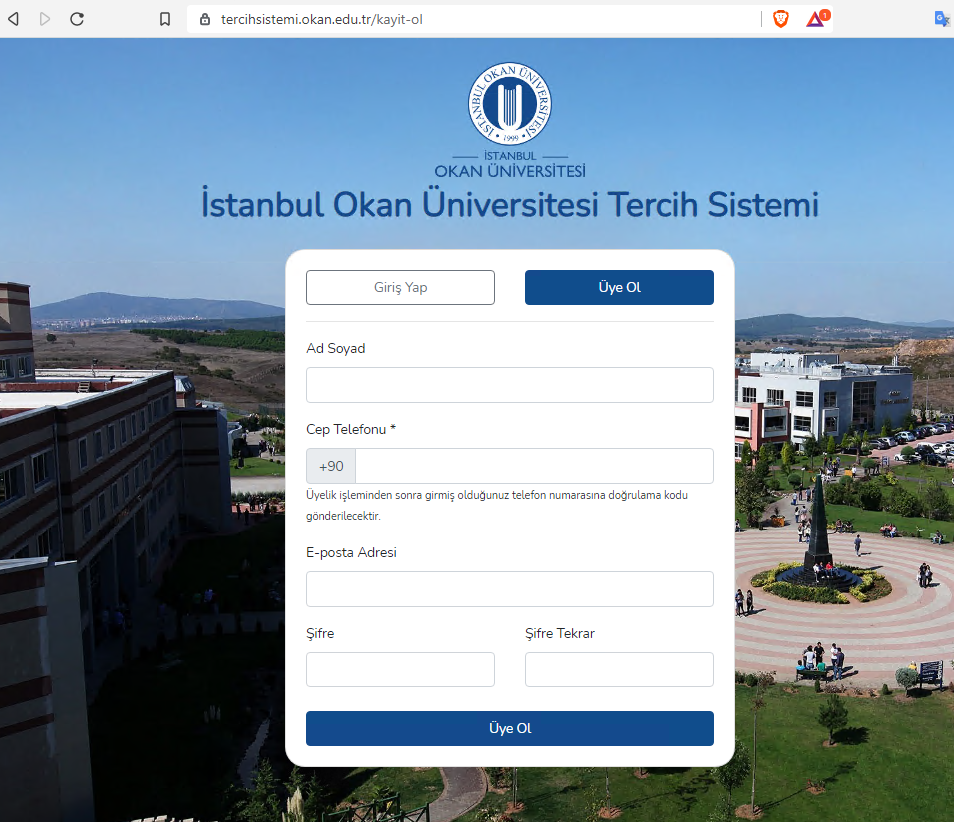The width and height of the screenshot is (954, 822).
Task: View site security via the padlock
Action: pyautogui.click(x=203, y=18)
